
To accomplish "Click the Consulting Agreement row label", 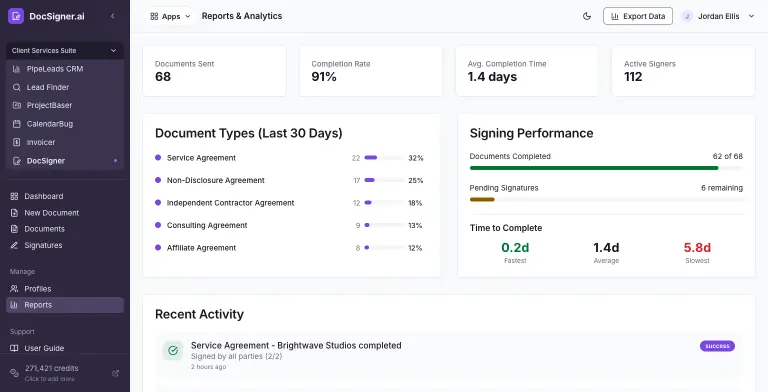I will [x=207, y=225].
